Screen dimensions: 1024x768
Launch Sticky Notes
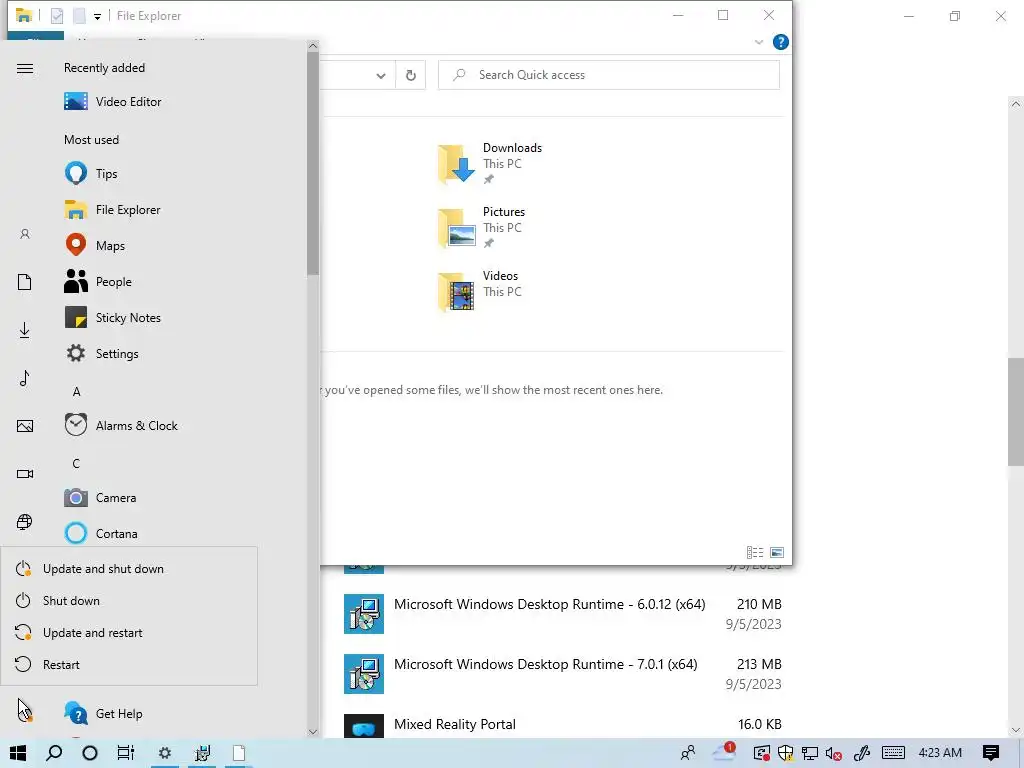tap(112, 317)
